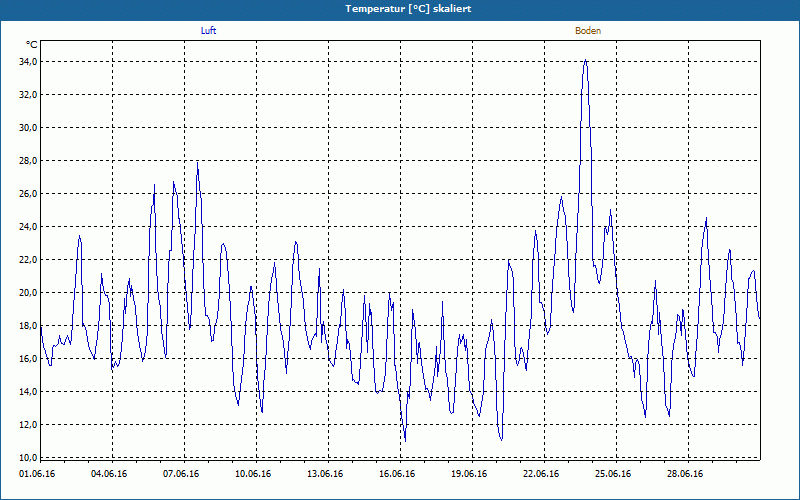Click the 10.06.16 date label

tap(253, 474)
